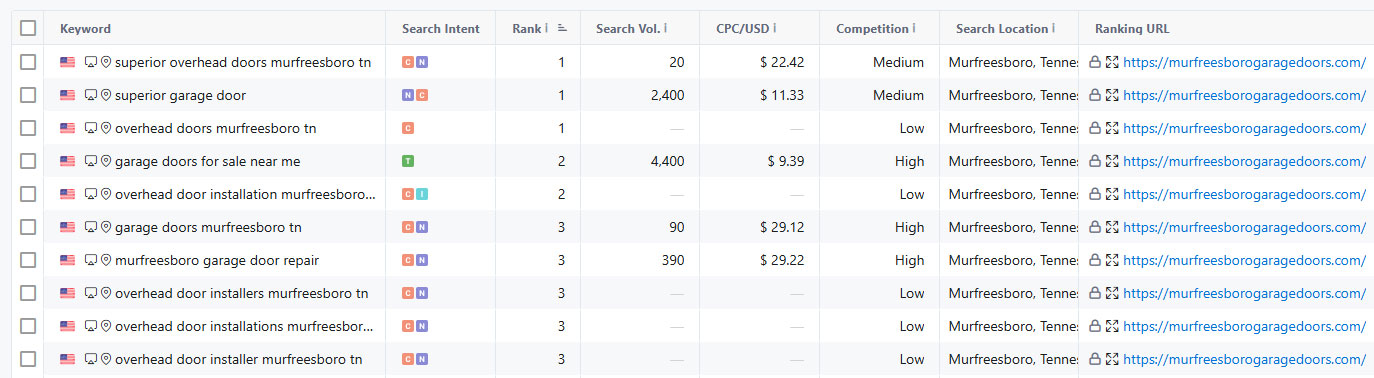Click the expand icon for the 'superior garage door' URL
Image resolution: width=1374 pixels, height=378 pixels.
coord(1111,95)
